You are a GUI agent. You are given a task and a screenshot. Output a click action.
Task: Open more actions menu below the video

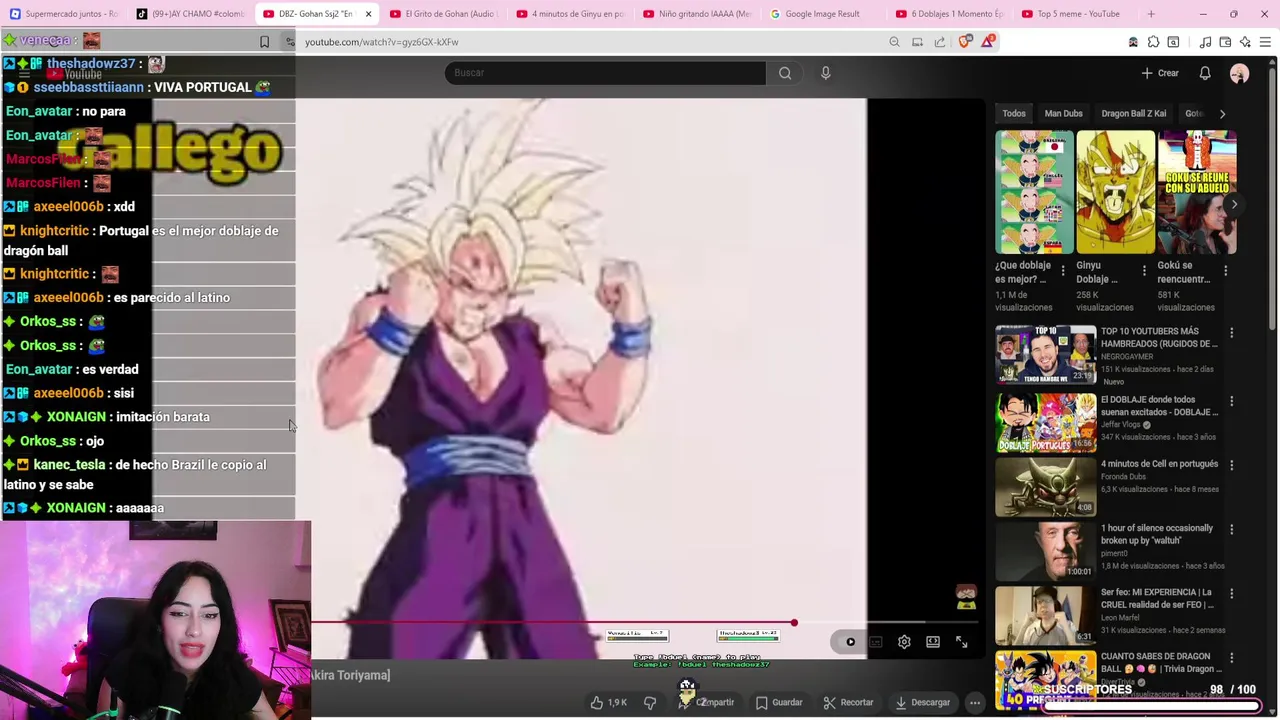point(975,703)
